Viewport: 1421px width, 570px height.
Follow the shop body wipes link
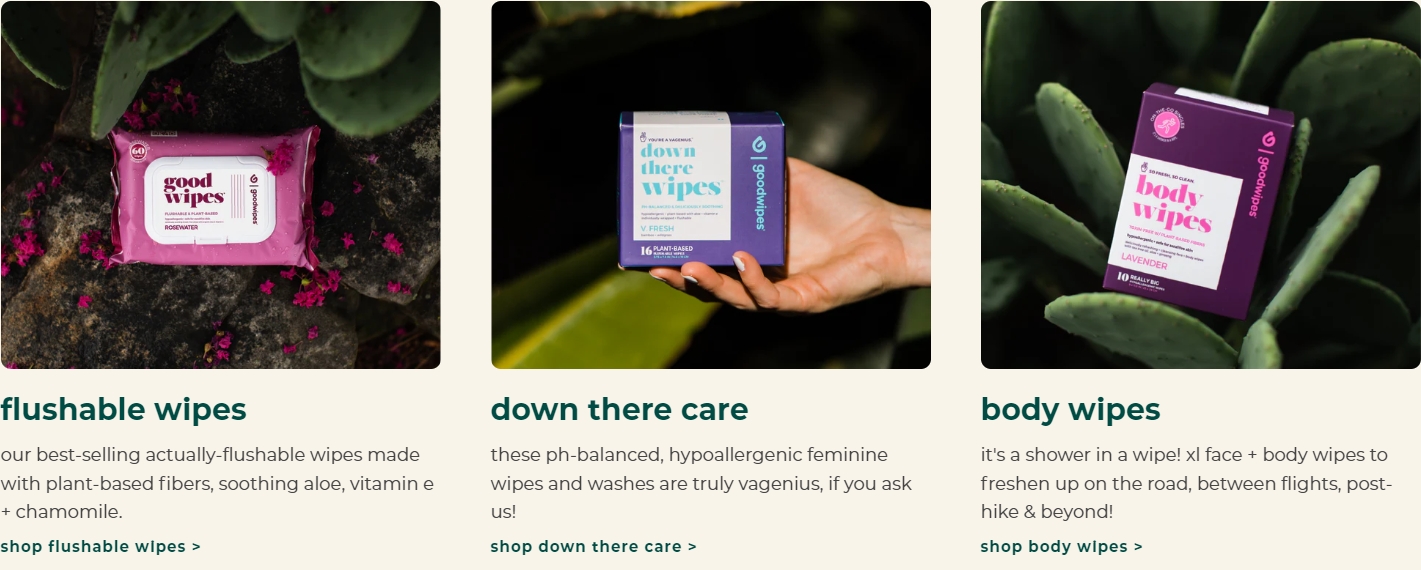click(1061, 546)
